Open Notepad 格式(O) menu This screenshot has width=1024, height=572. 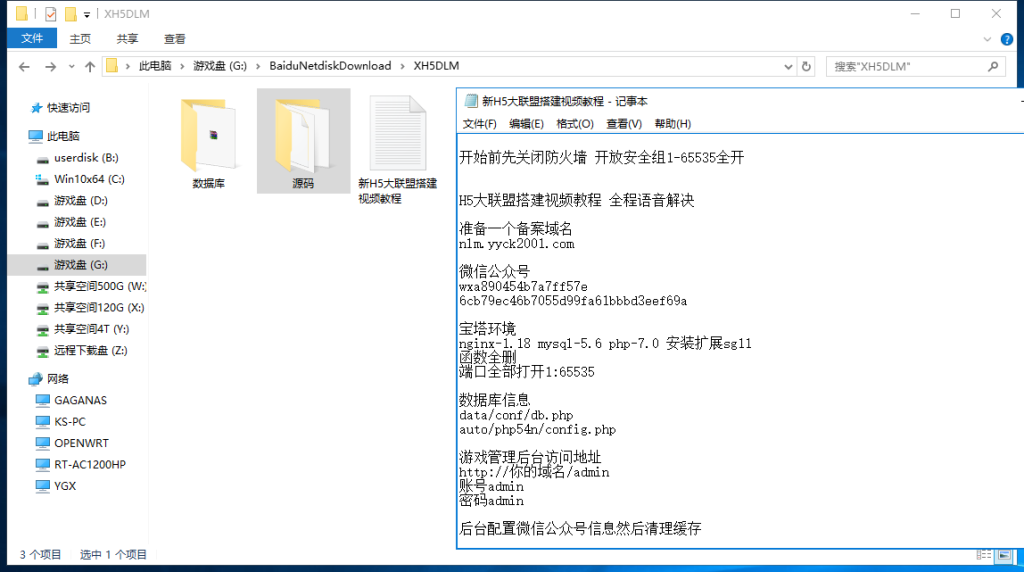point(575,123)
